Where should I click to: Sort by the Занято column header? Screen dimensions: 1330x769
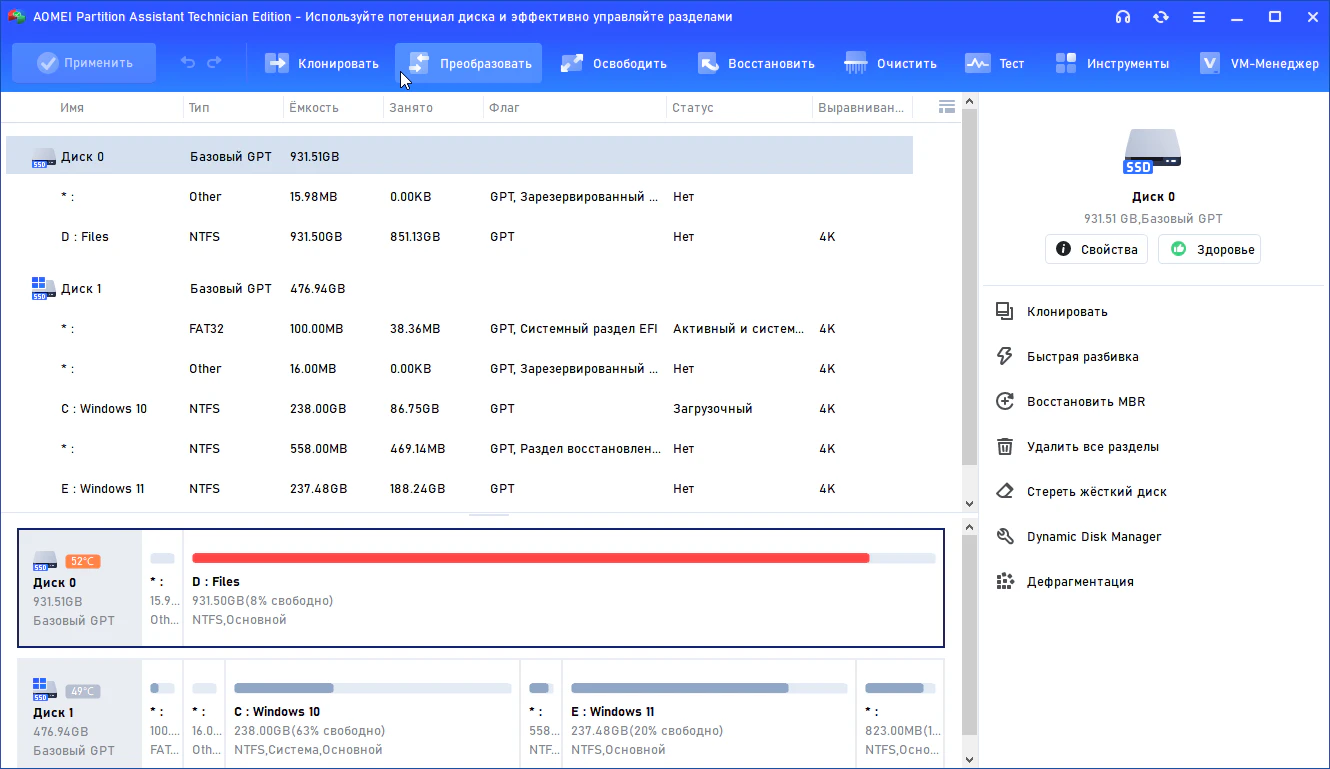pyautogui.click(x=411, y=107)
